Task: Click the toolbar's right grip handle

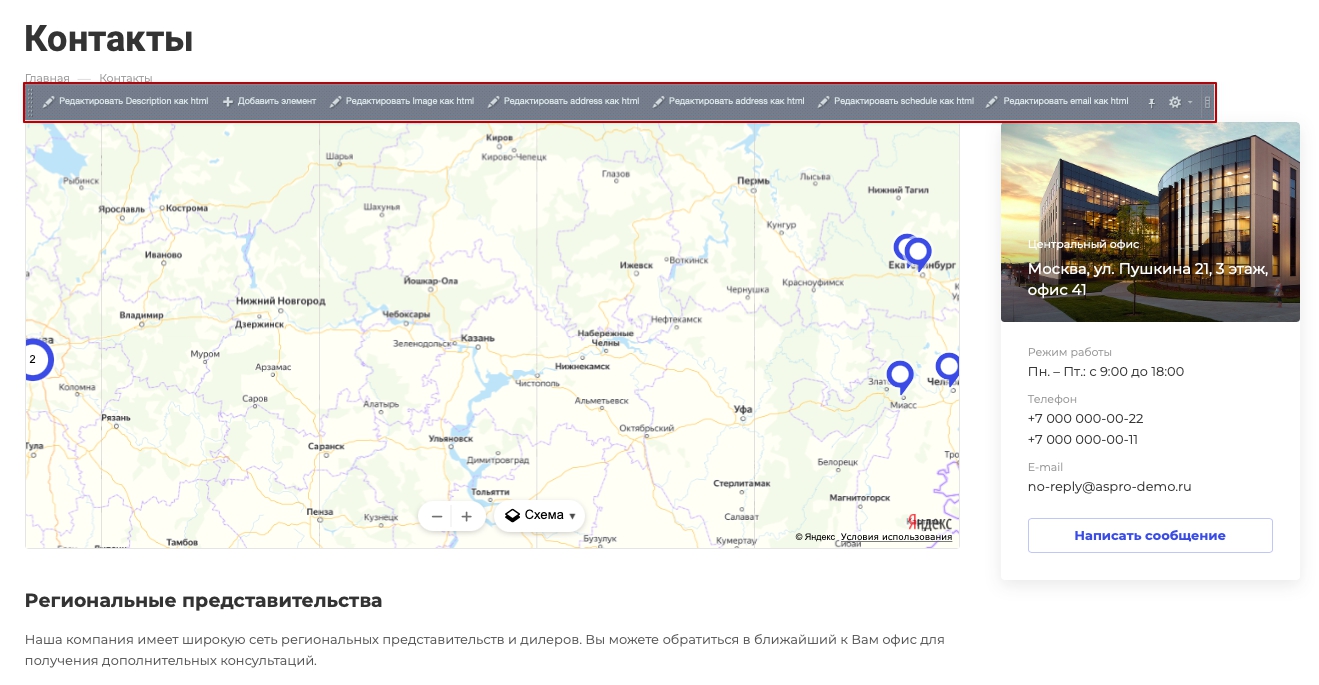Action: click(1207, 102)
